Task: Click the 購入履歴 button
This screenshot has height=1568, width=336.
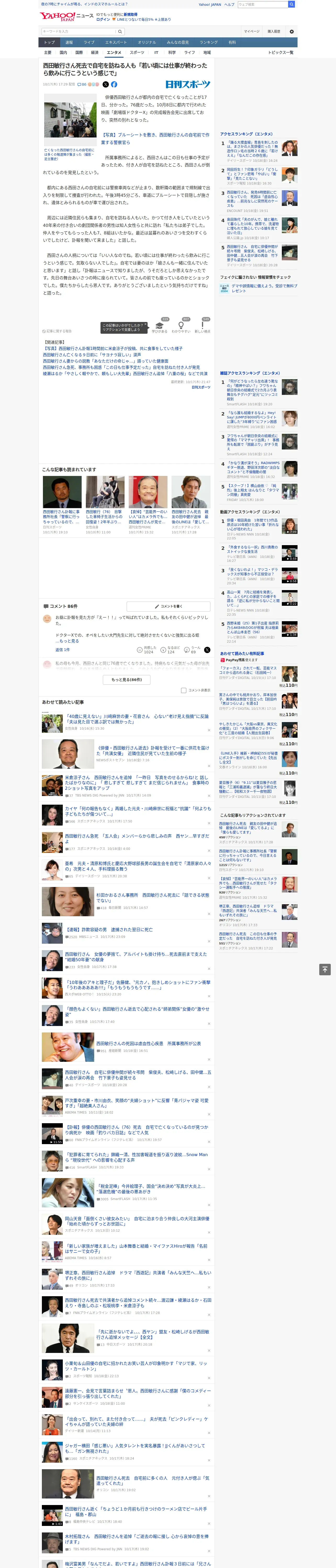Action: coord(274,32)
